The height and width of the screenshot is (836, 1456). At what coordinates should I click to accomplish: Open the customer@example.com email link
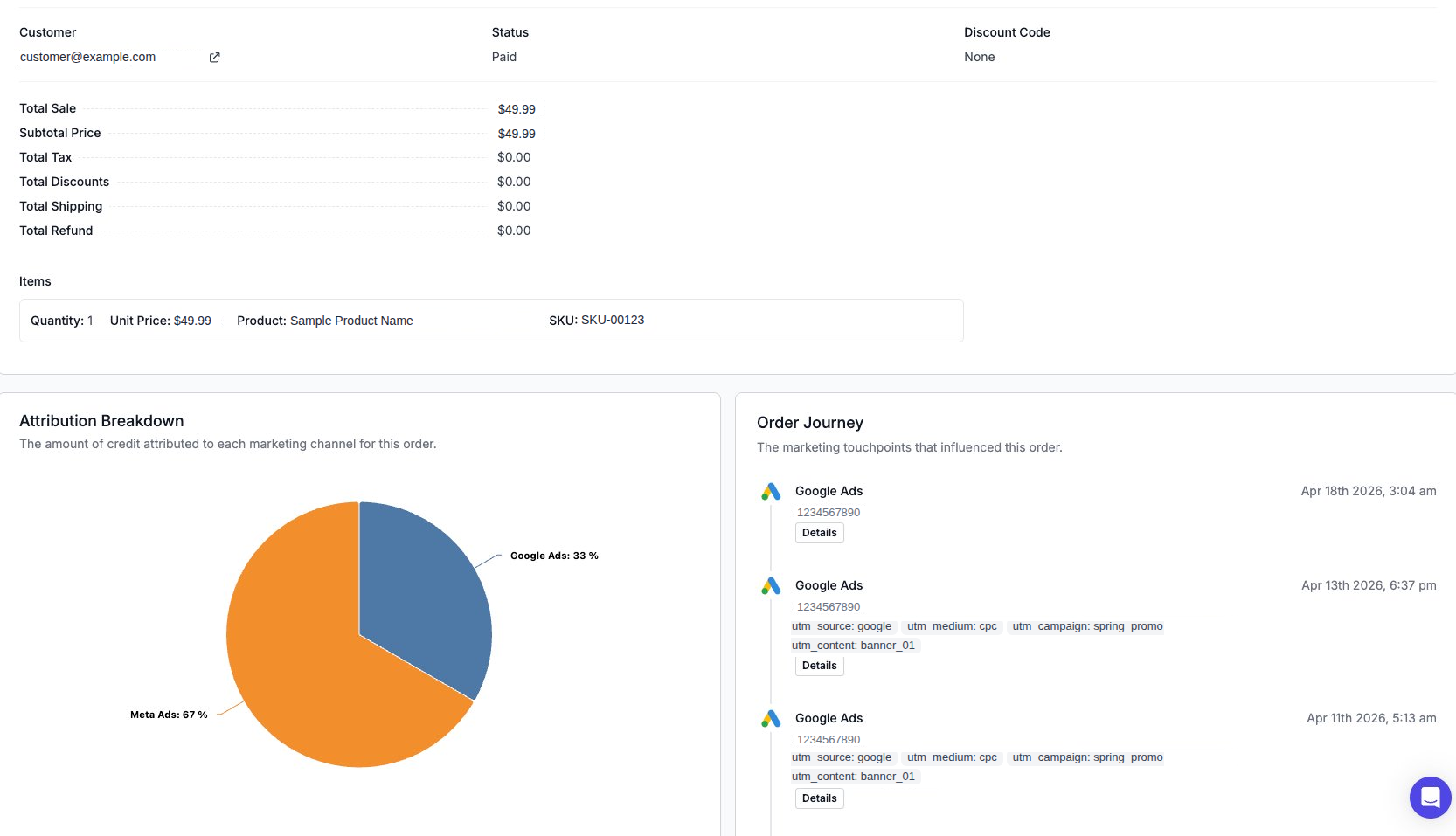coord(87,57)
